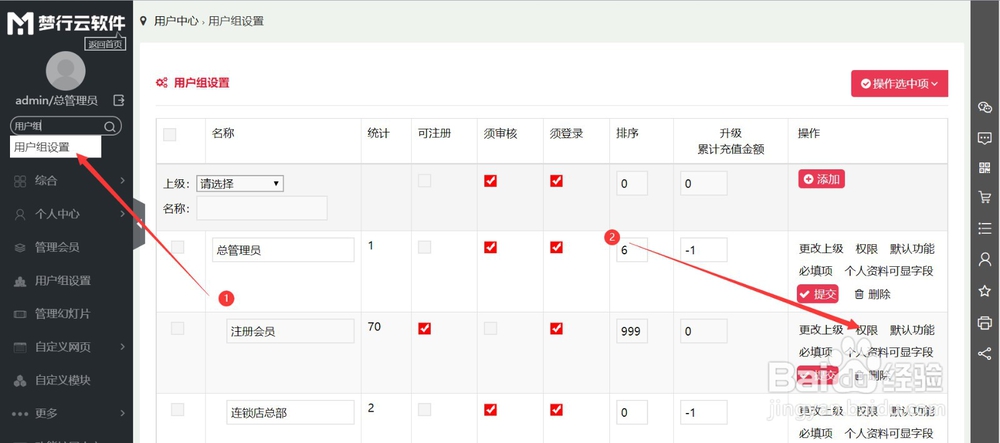Click the search magnifier icon in sidebar

click(110, 126)
